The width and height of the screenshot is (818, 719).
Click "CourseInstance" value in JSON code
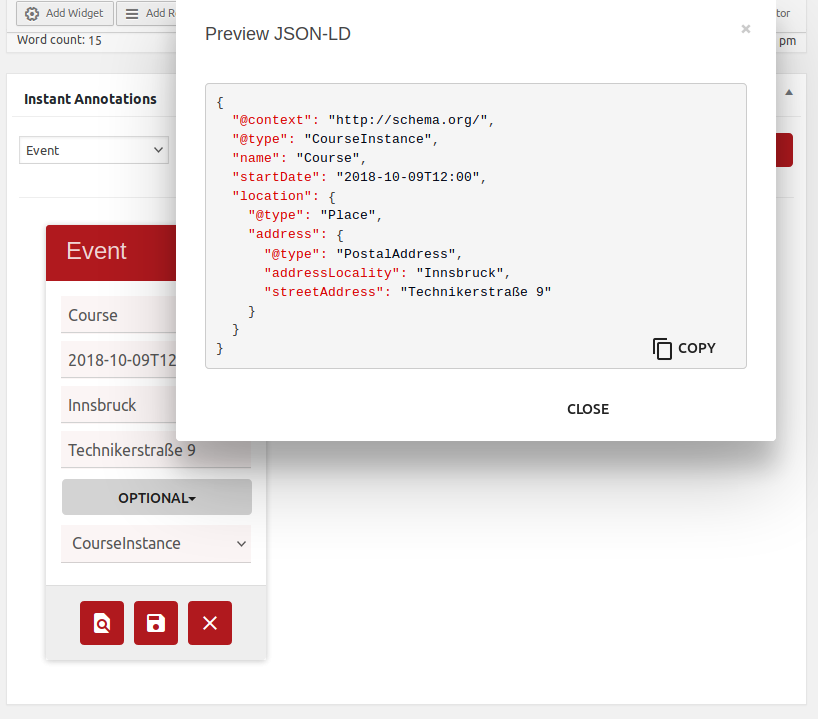tap(368, 139)
